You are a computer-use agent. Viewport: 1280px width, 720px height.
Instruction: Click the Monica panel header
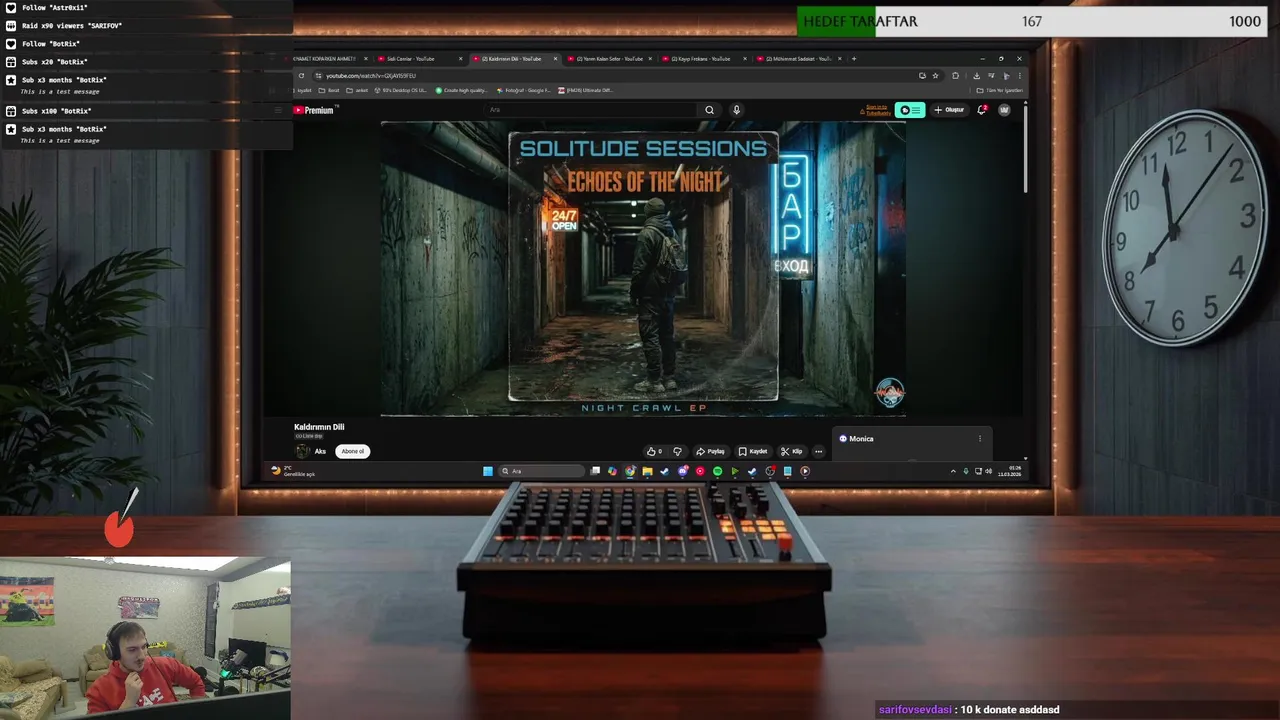[x=911, y=438]
